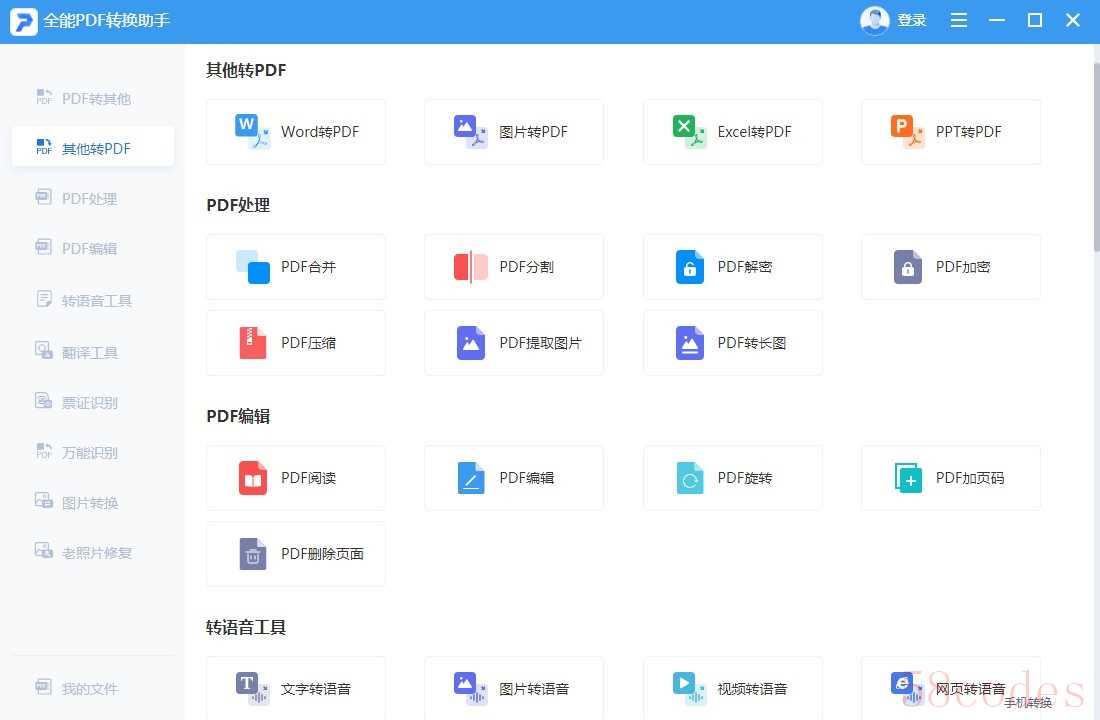Open the PDF加页码 page number tool
This screenshot has height=720, width=1100.
click(x=951, y=478)
